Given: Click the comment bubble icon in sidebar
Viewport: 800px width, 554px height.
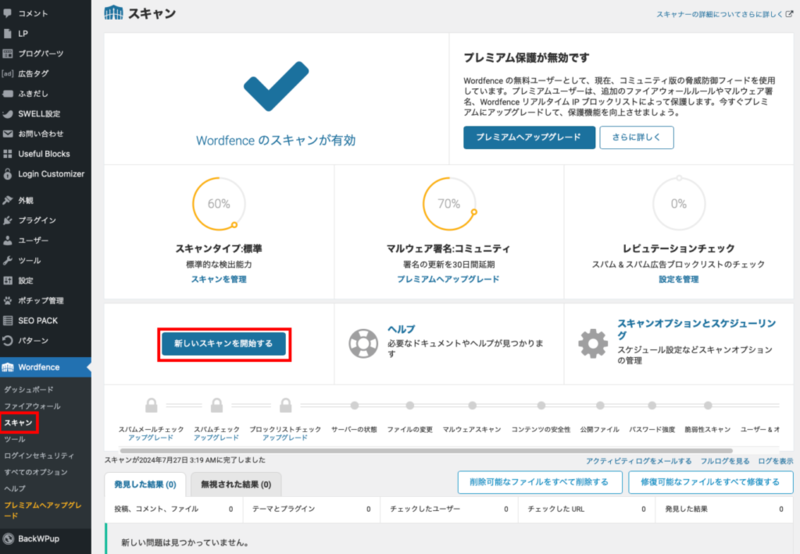Looking at the screenshot, I should coord(8,13).
